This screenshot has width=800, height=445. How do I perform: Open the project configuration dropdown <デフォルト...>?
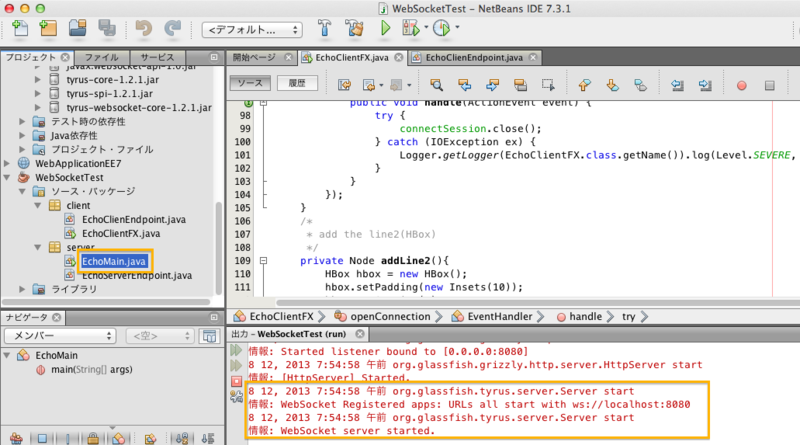252,30
